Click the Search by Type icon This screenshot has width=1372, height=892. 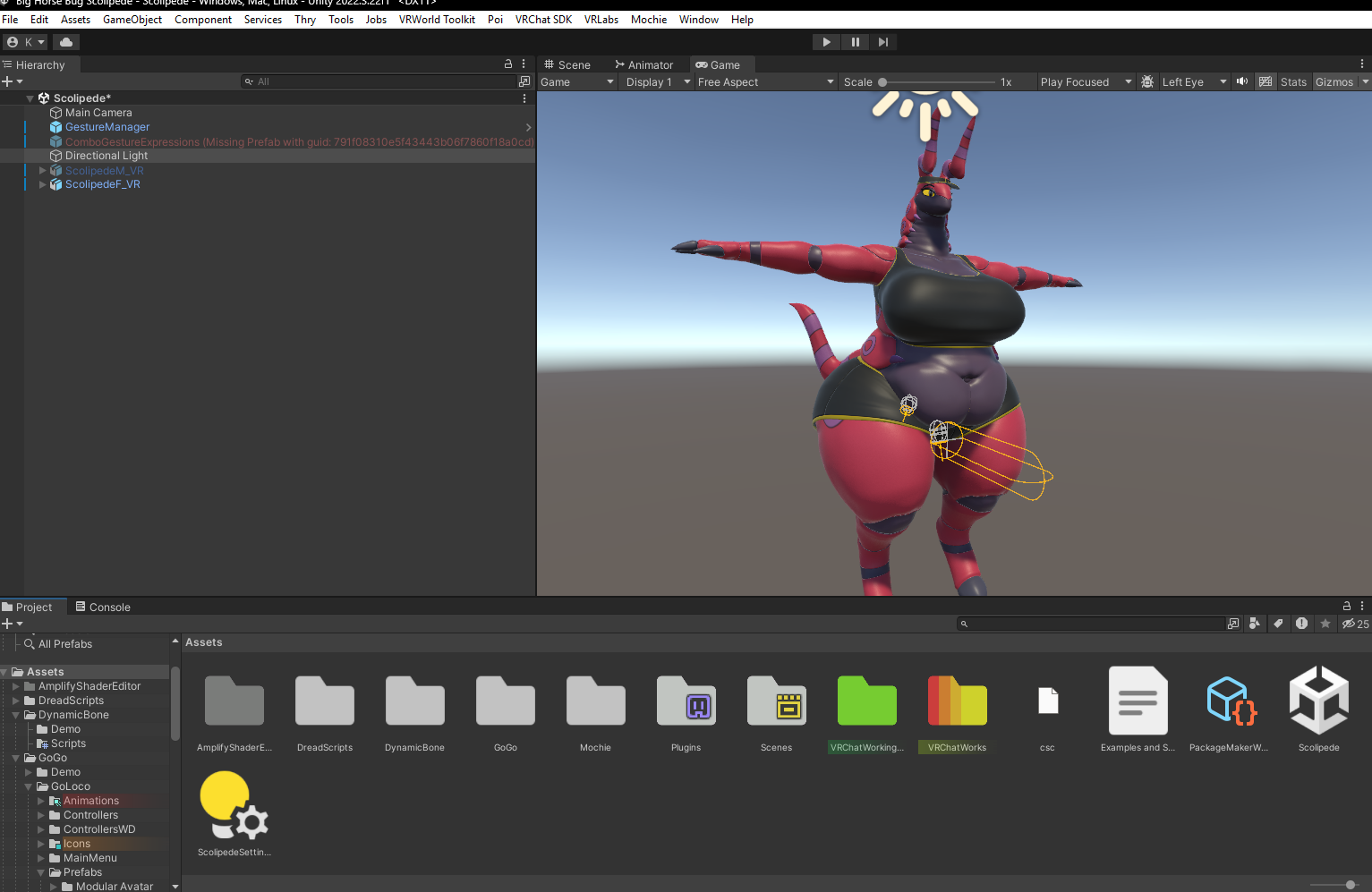(x=1255, y=624)
